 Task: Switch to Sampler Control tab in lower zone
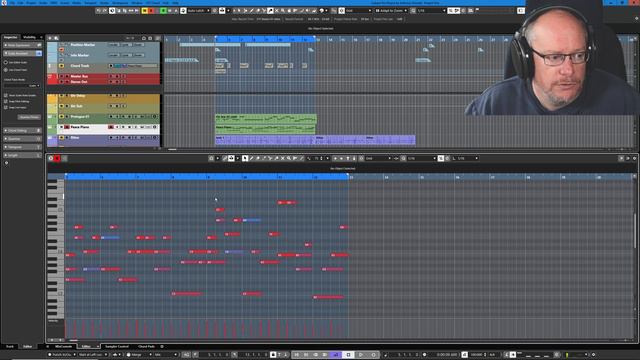pyautogui.click(x=117, y=347)
